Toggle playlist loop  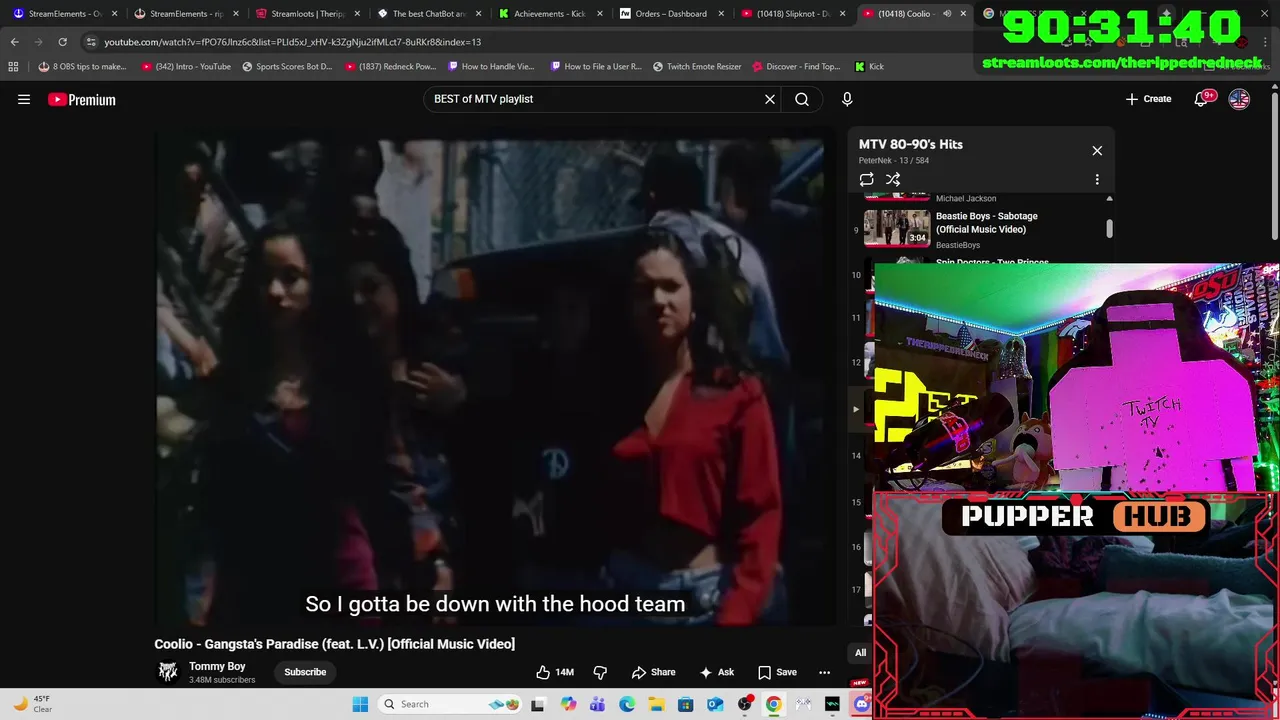866,180
